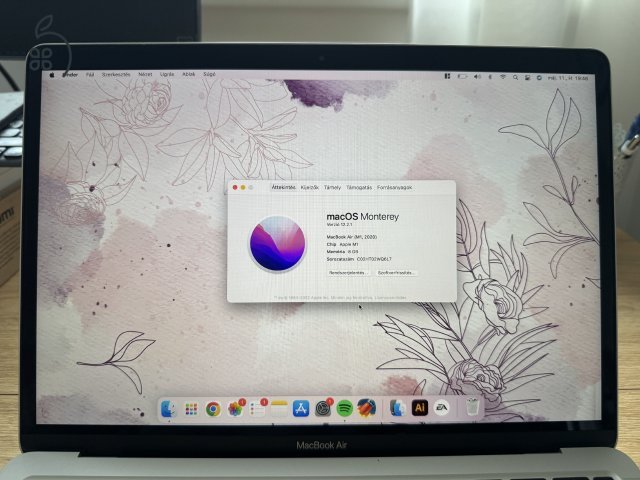Click the version number under macOS Monterey
Screen dimensions: 640x480
[340, 225]
